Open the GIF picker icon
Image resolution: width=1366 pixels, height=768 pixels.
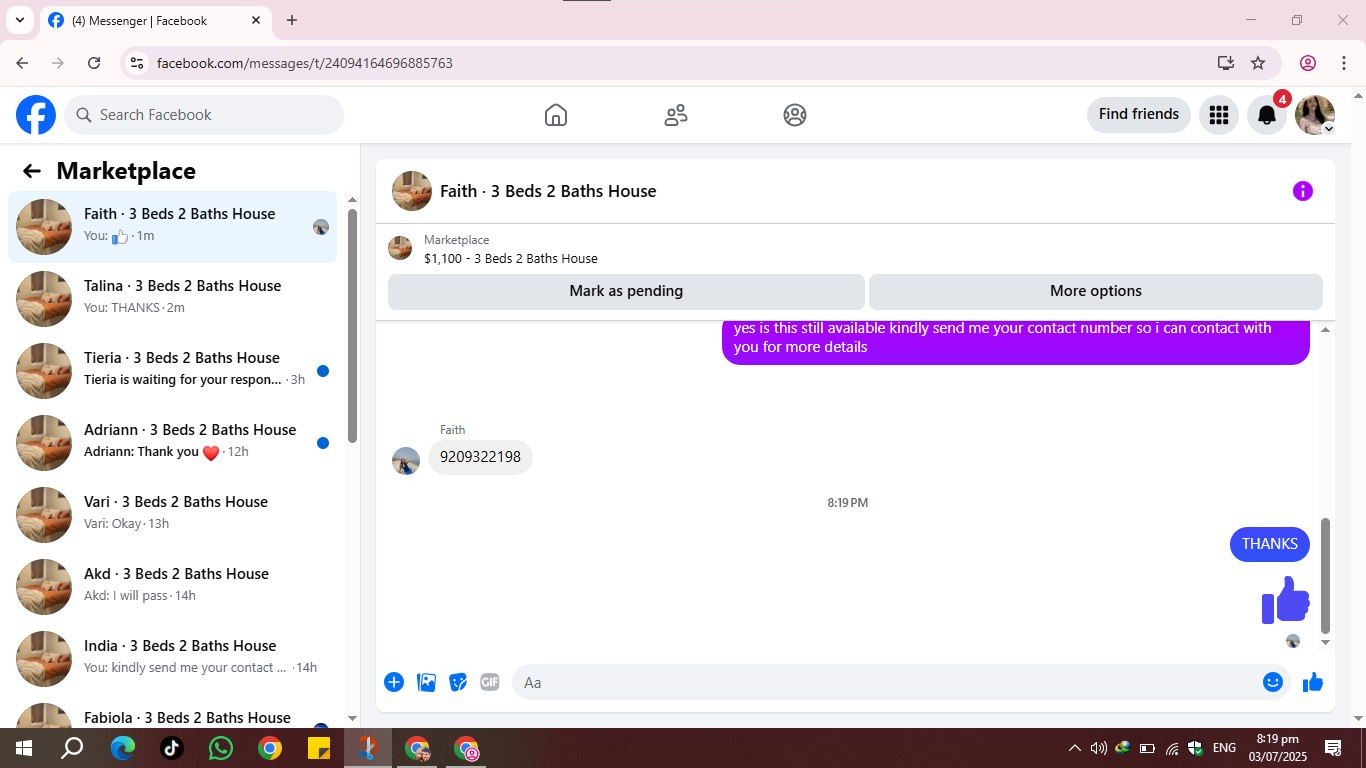(x=489, y=682)
